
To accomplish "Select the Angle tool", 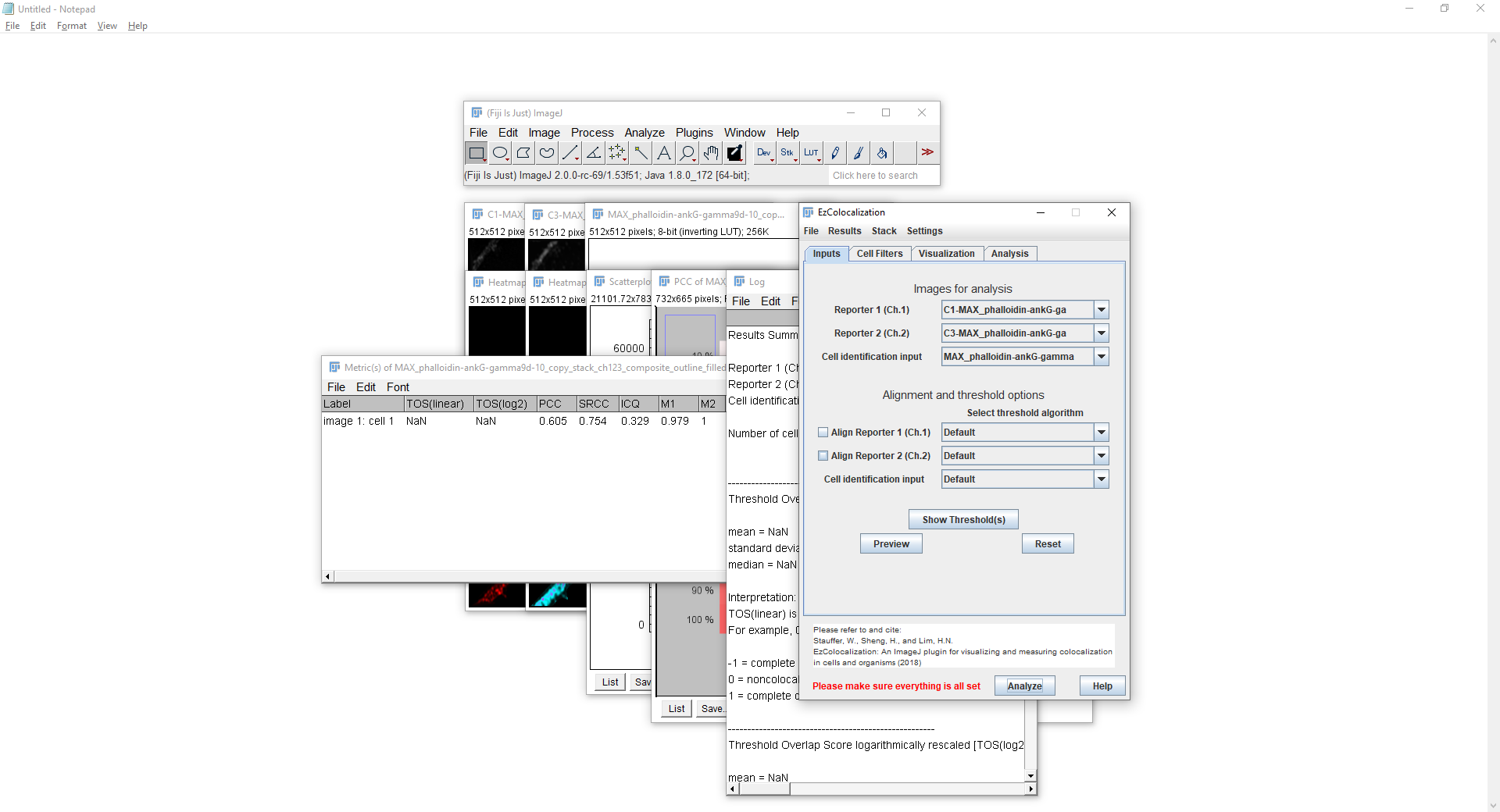I will [x=594, y=153].
